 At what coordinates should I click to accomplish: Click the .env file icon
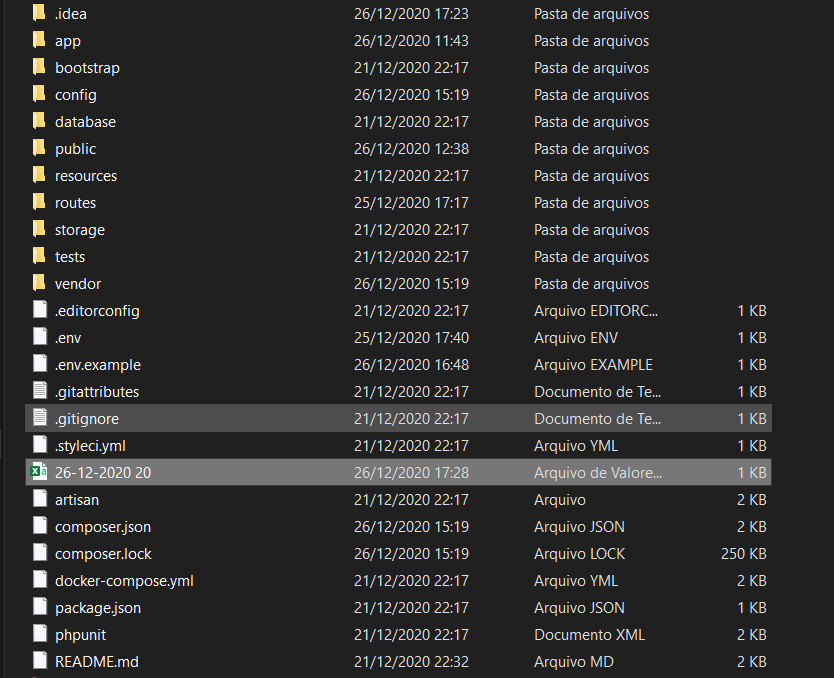[40, 337]
